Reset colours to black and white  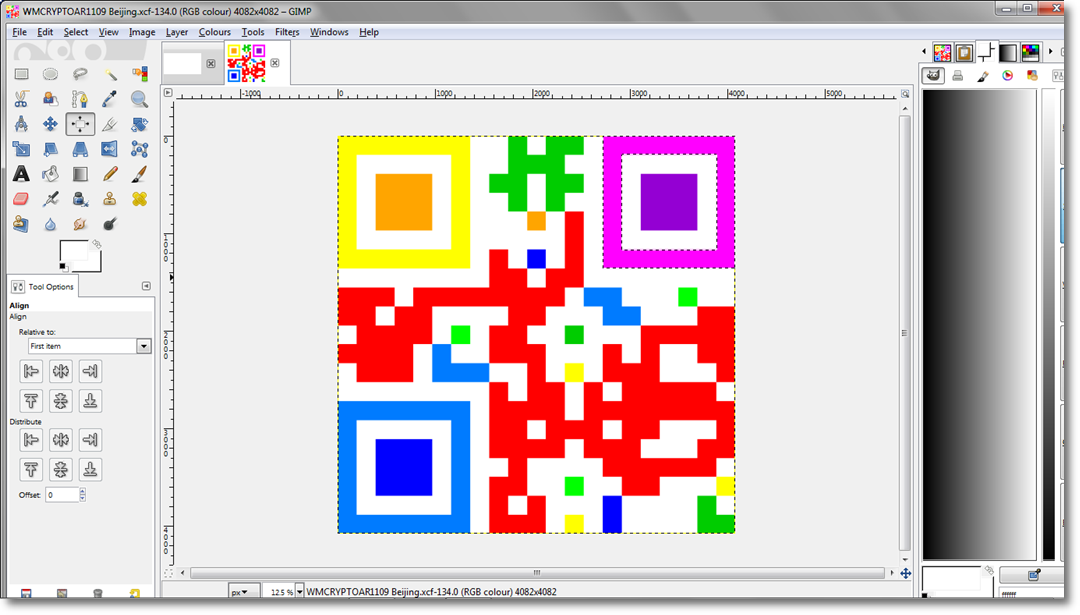pyautogui.click(x=63, y=267)
